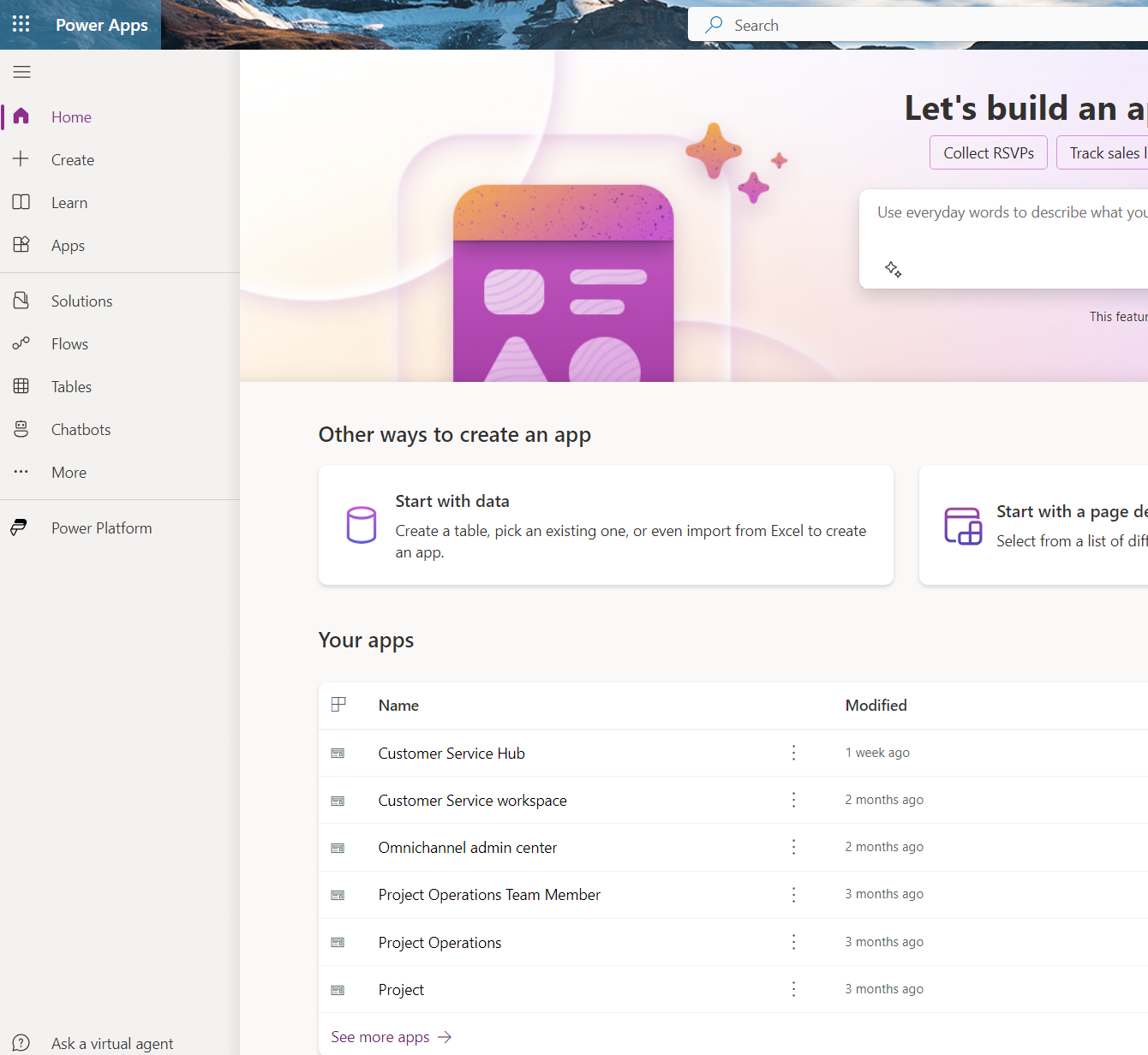
Task: Click the Power Platform icon
Action: (19, 527)
